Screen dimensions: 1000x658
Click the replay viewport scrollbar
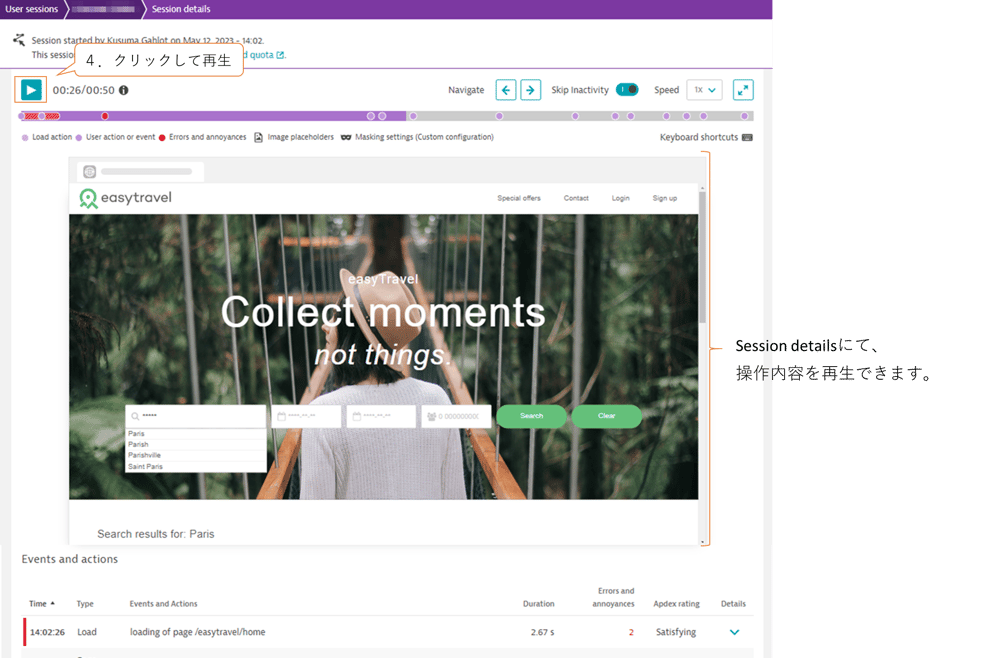pyautogui.click(x=702, y=257)
